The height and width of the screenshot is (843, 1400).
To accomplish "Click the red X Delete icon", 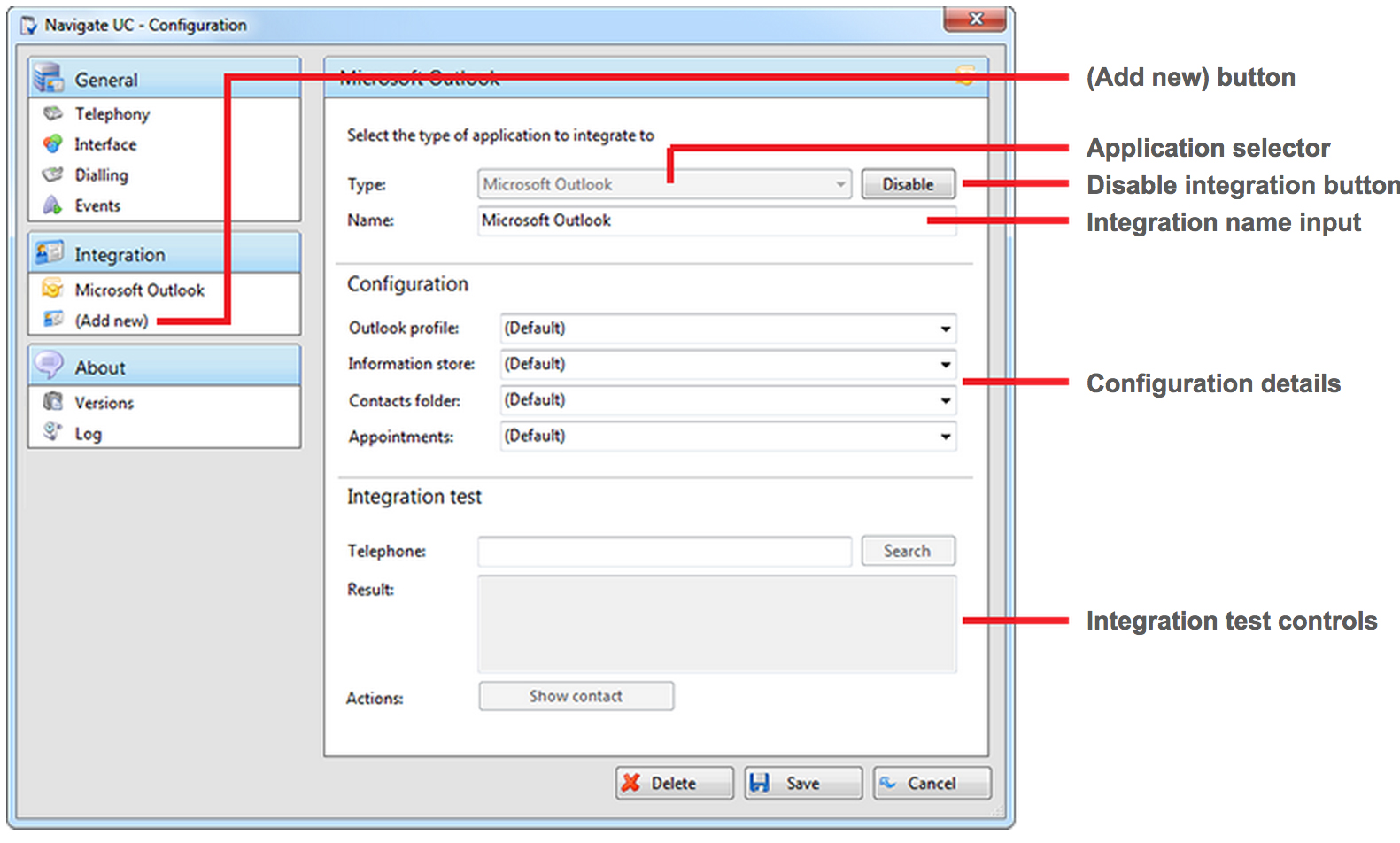I will (630, 783).
